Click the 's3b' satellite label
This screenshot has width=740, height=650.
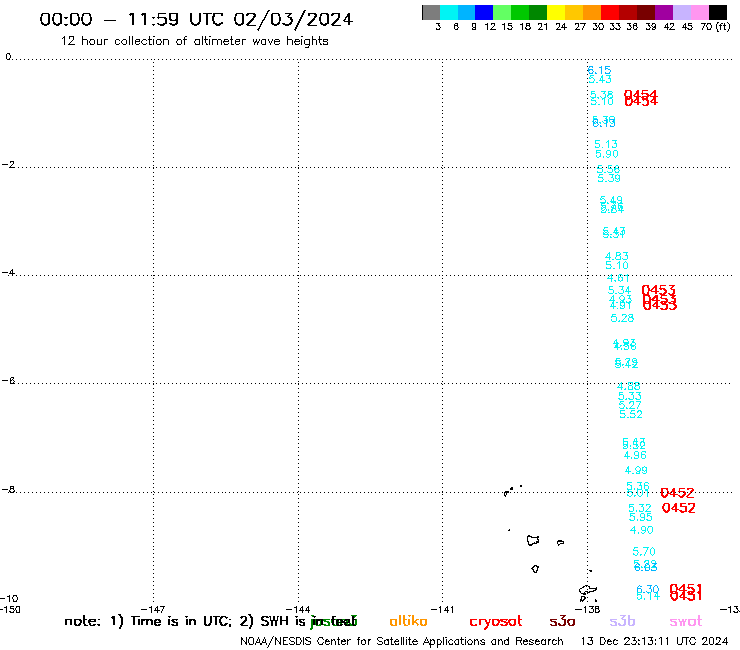tap(622, 621)
